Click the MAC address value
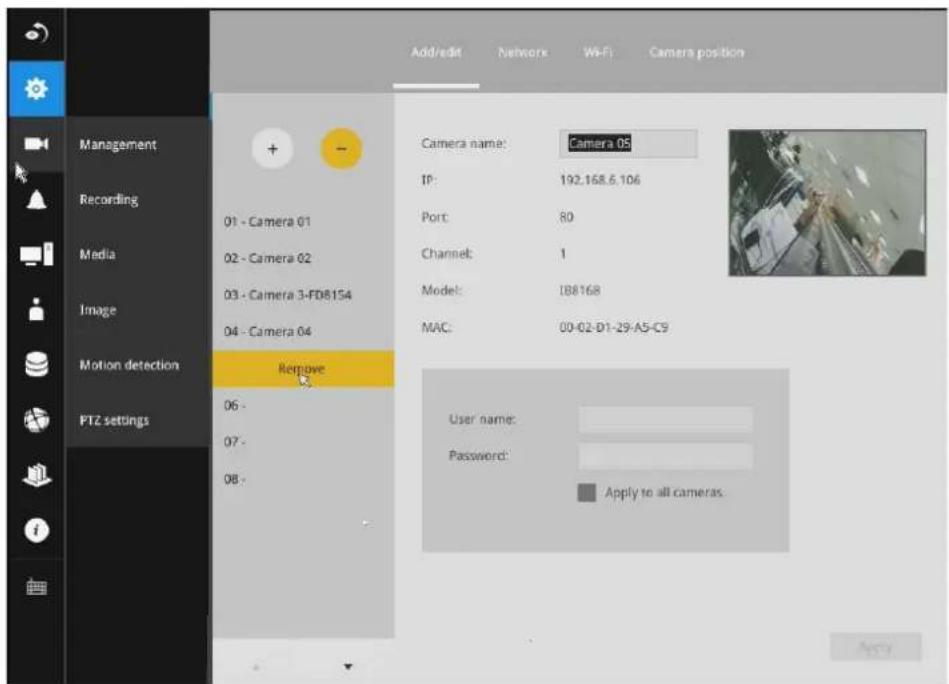Image resolution: width=949 pixels, height=684 pixels. tap(614, 327)
